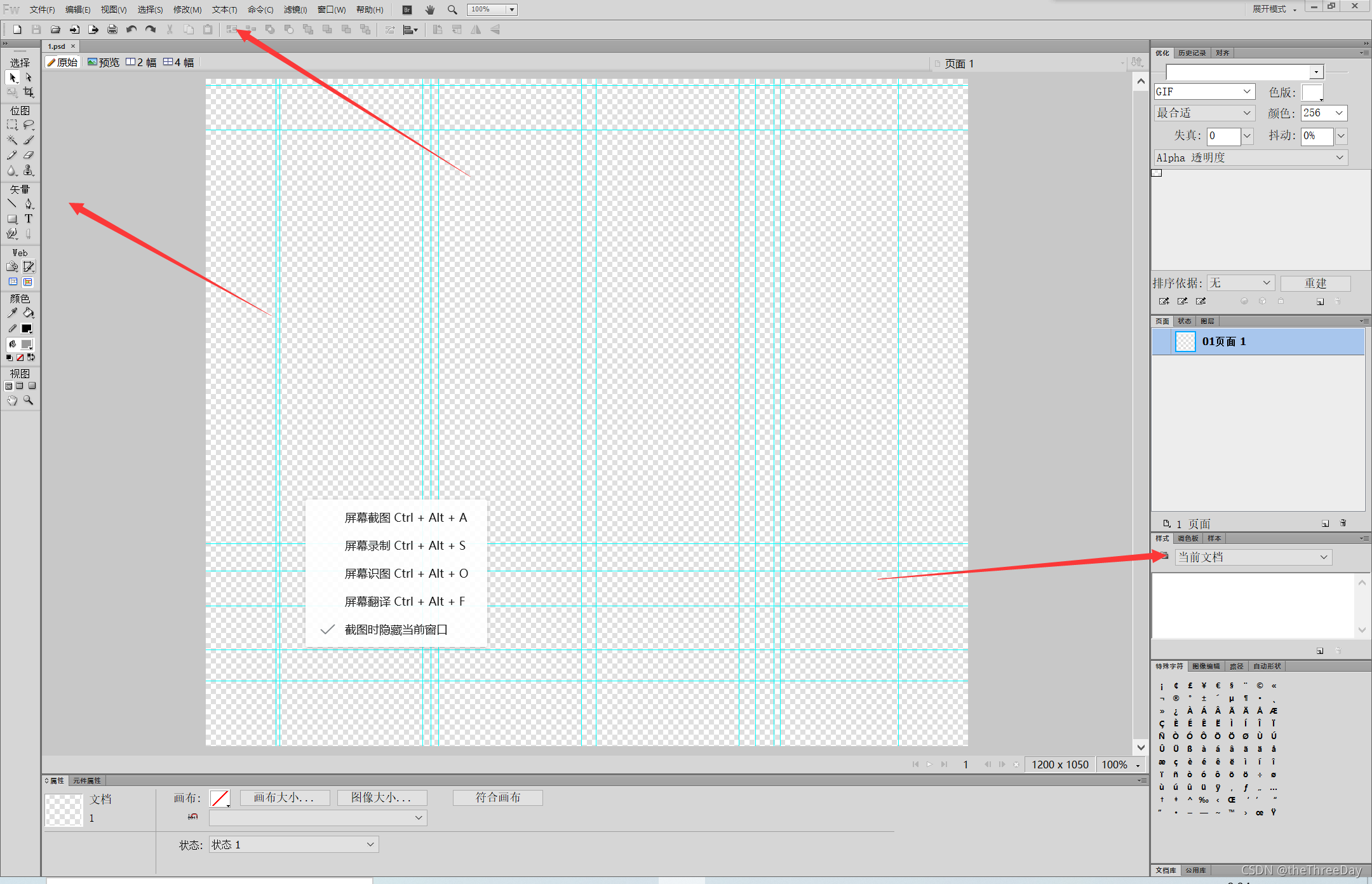
Task: Select the Subselection tool
Action: [29, 78]
